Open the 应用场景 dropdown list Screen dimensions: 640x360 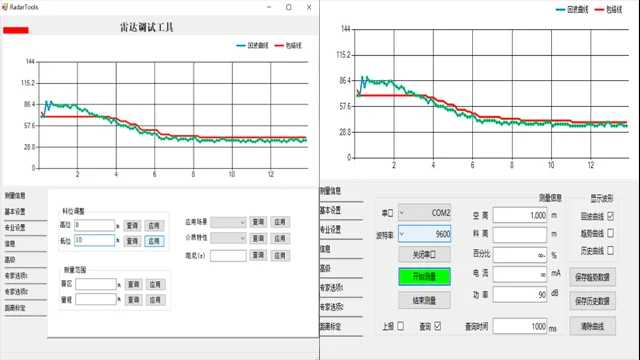228,222
